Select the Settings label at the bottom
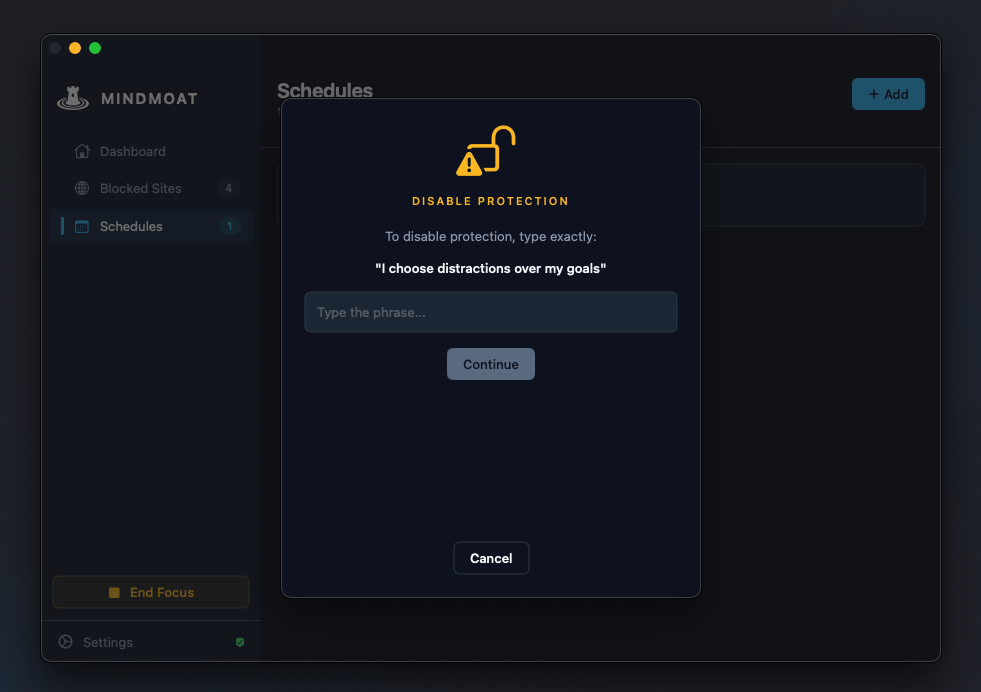The height and width of the screenshot is (692, 981). (x=107, y=642)
